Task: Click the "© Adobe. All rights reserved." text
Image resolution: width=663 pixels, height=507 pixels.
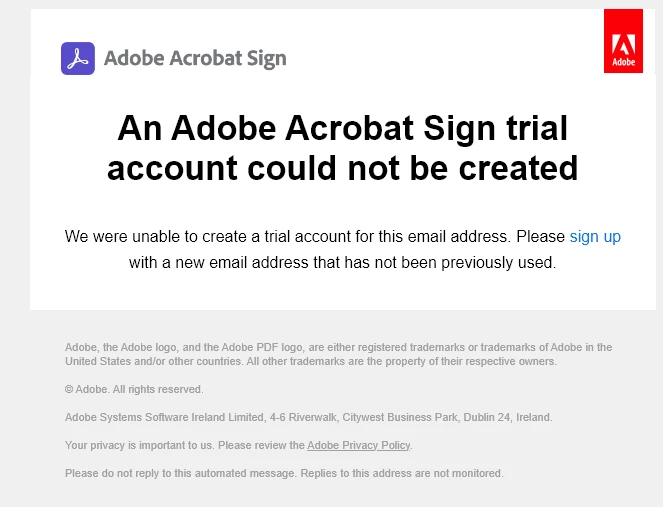Action: (x=134, y=389)
